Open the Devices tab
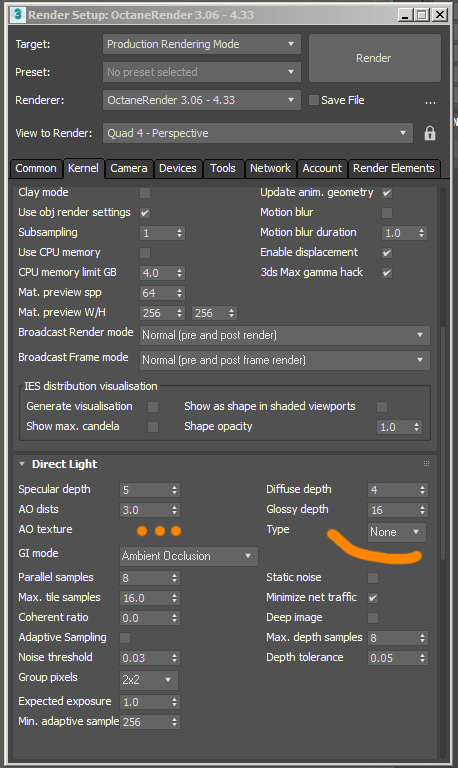 coord(178,168)
